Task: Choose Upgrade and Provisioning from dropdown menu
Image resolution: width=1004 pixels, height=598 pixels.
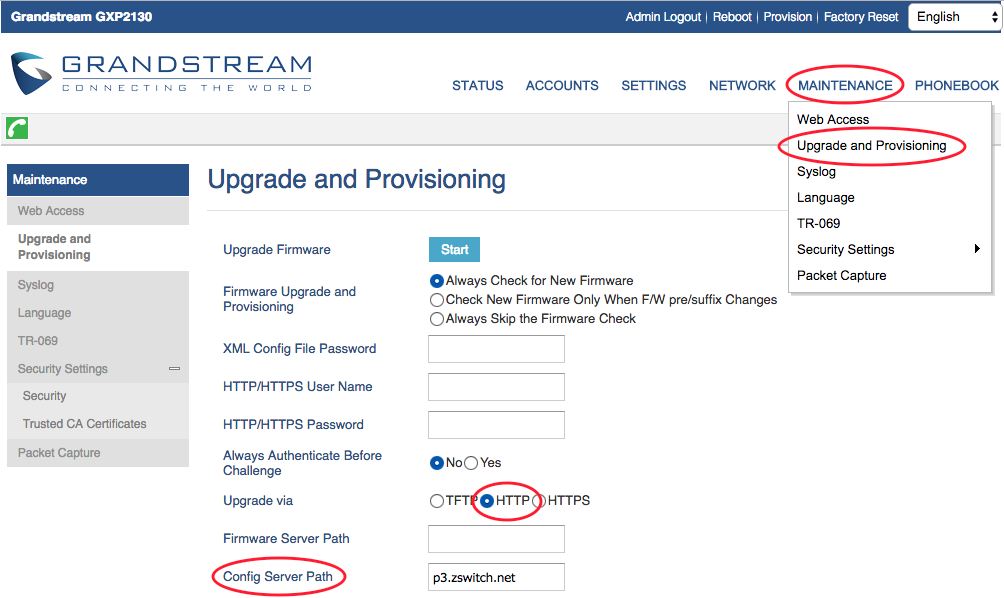Action: (871, 146)
